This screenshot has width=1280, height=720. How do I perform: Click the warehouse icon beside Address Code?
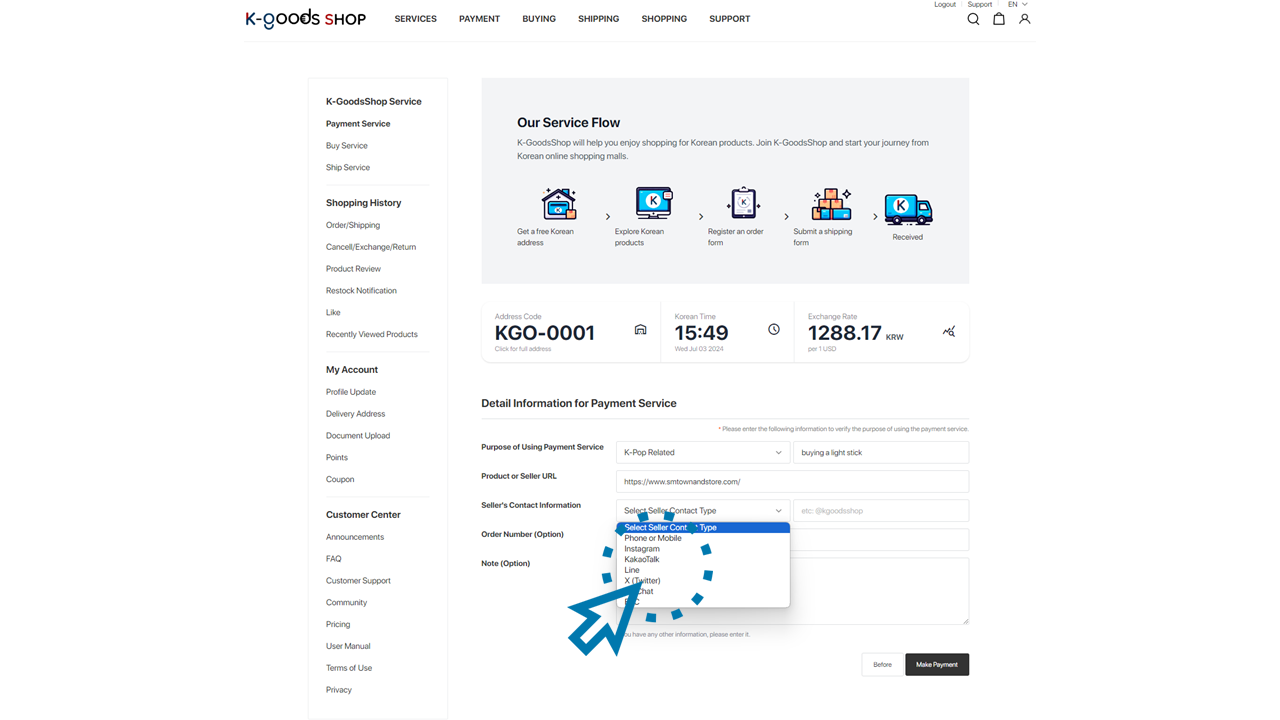(641, 330)
